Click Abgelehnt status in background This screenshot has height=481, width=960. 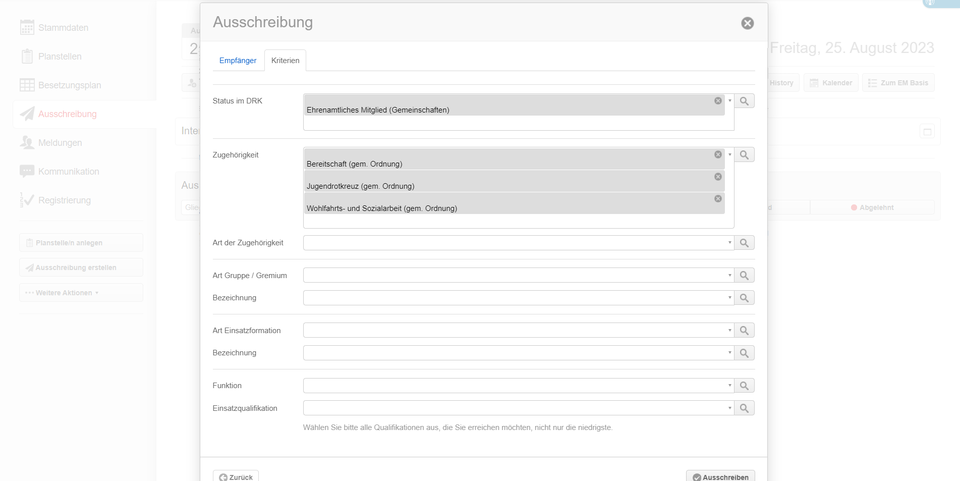872,207
